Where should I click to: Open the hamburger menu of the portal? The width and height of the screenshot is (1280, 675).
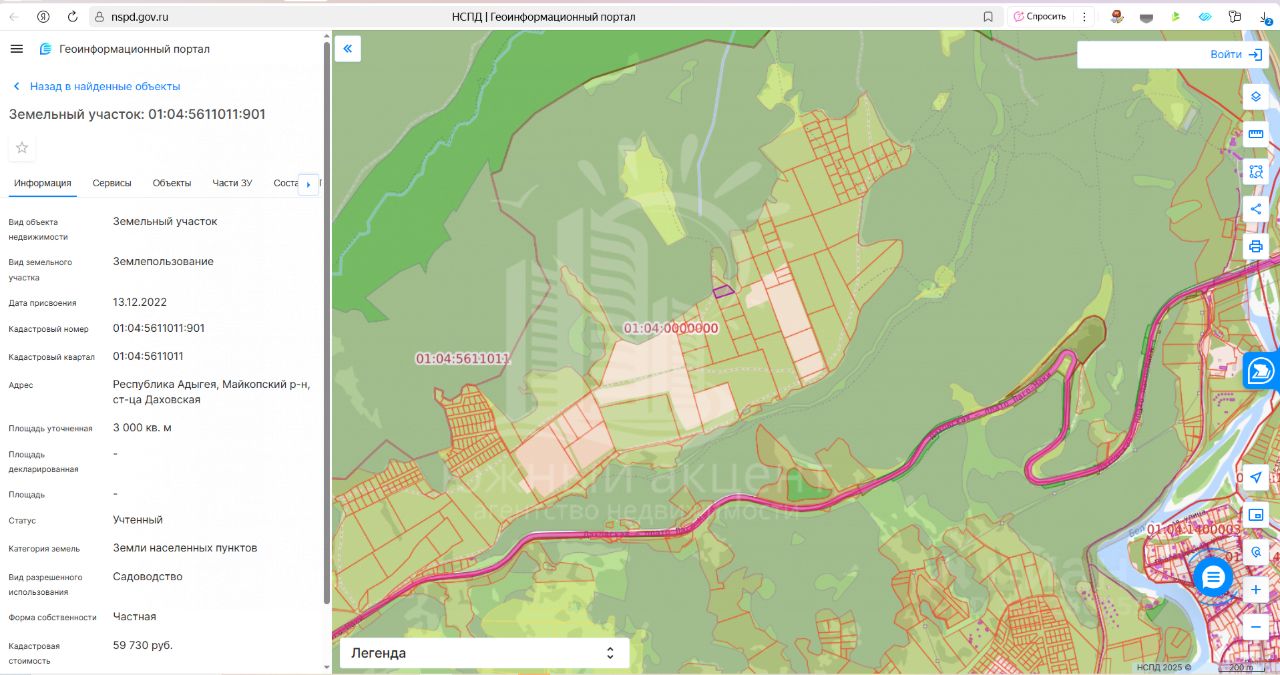pyautogui.click(x=16, y=49)
